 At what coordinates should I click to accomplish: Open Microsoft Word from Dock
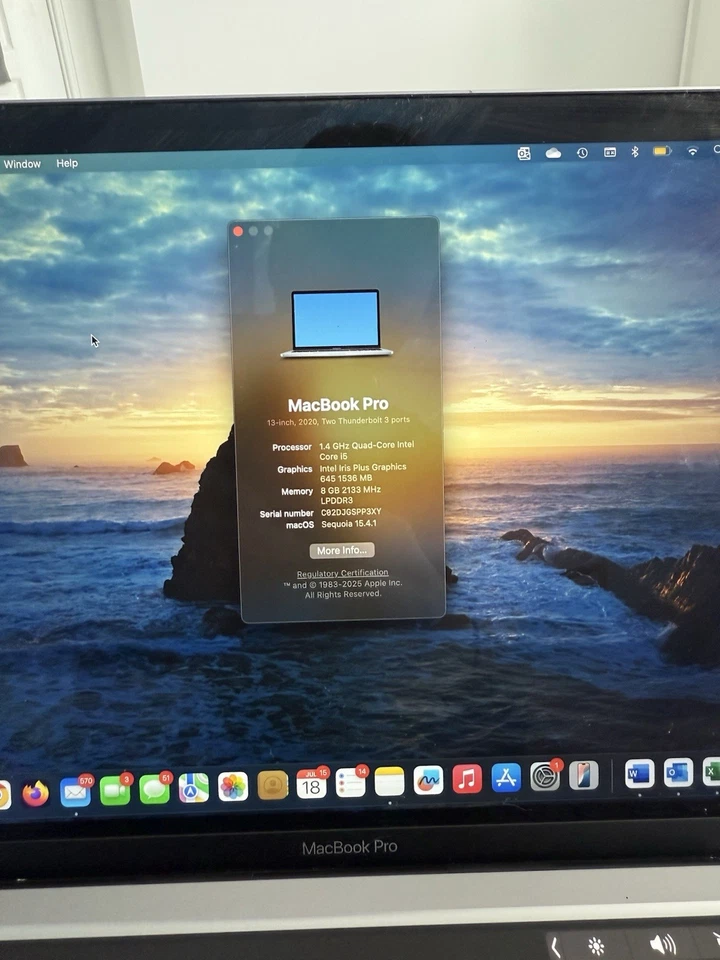(639, 774)
